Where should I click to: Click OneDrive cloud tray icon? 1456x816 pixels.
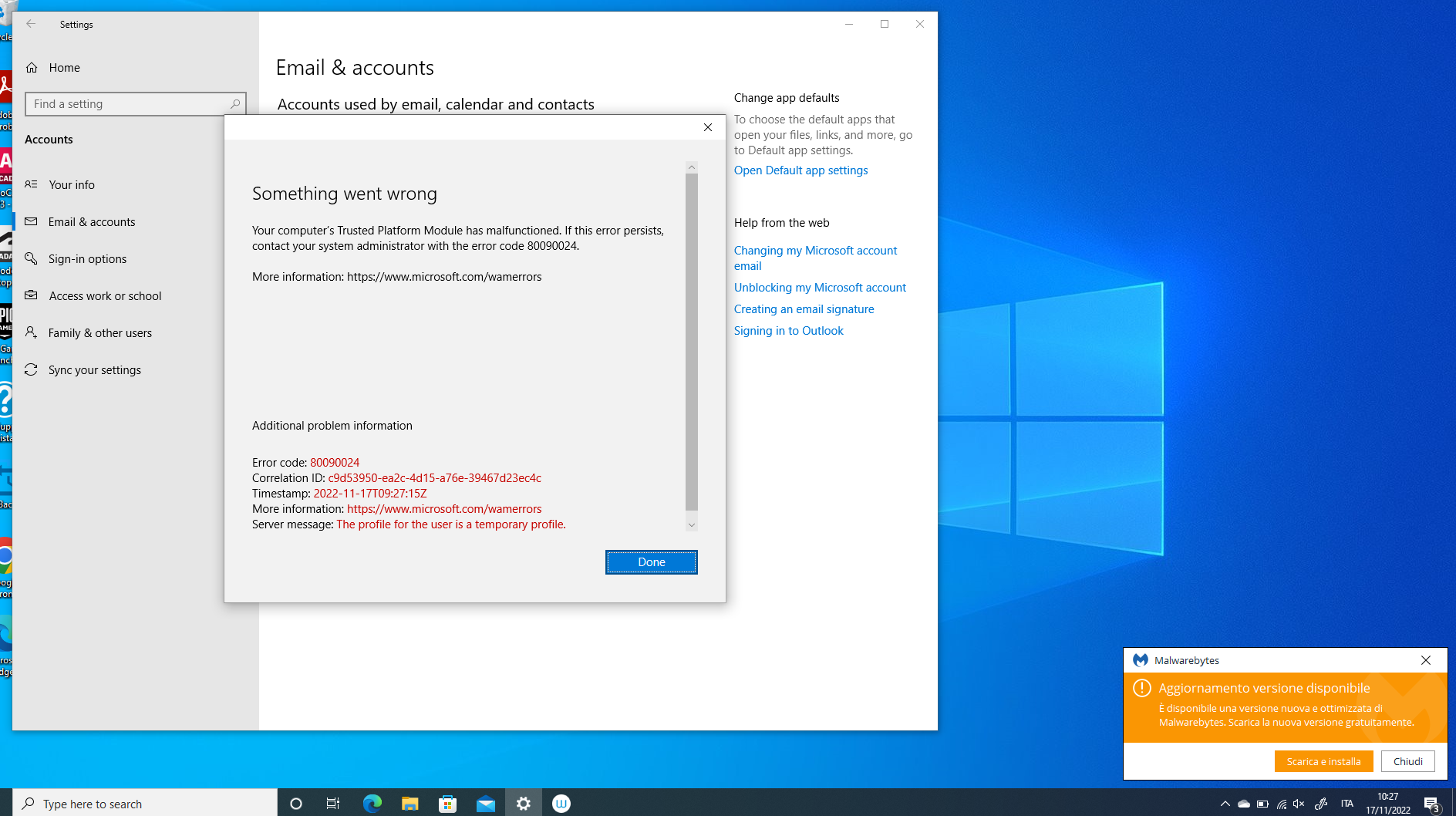pyautogui.click(x=1244, y=804)
